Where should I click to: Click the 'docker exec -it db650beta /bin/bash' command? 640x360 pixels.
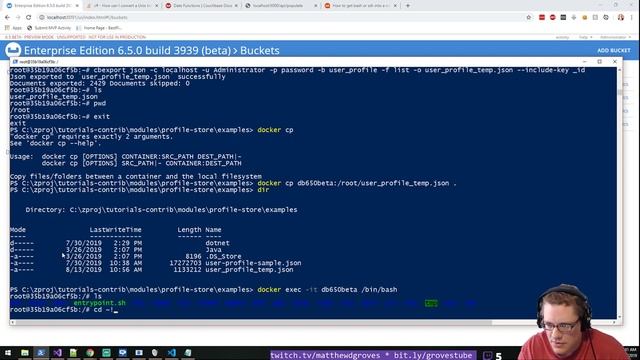[327, 290]
